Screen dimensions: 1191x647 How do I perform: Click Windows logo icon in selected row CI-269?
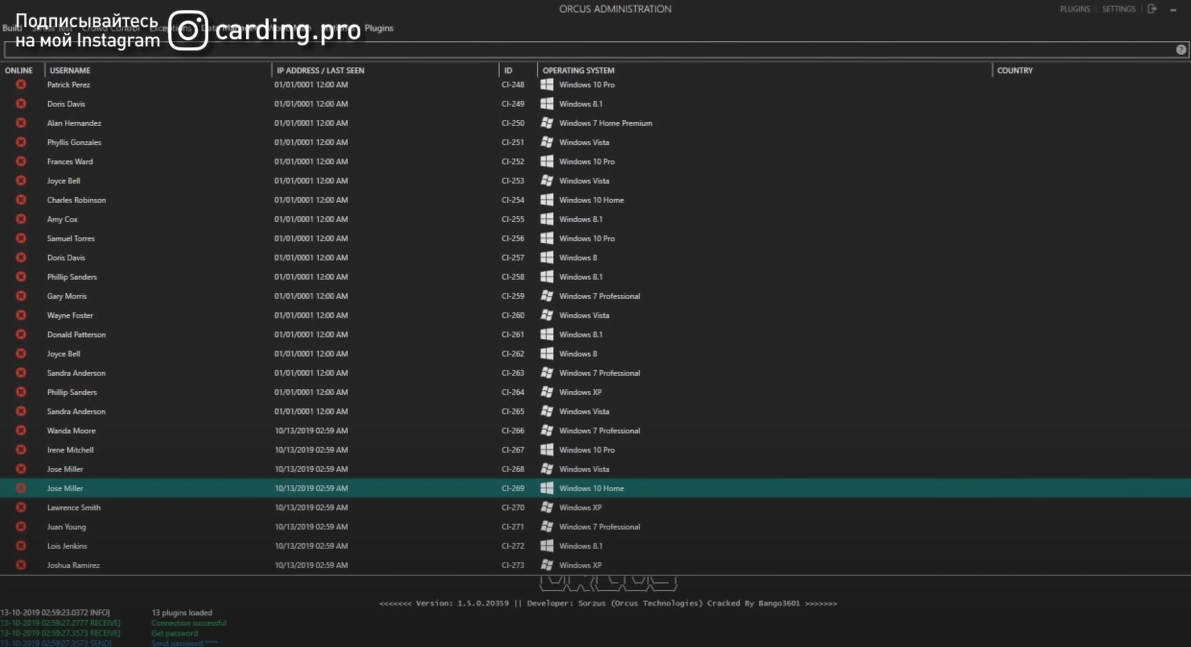[x=547, y=488]
